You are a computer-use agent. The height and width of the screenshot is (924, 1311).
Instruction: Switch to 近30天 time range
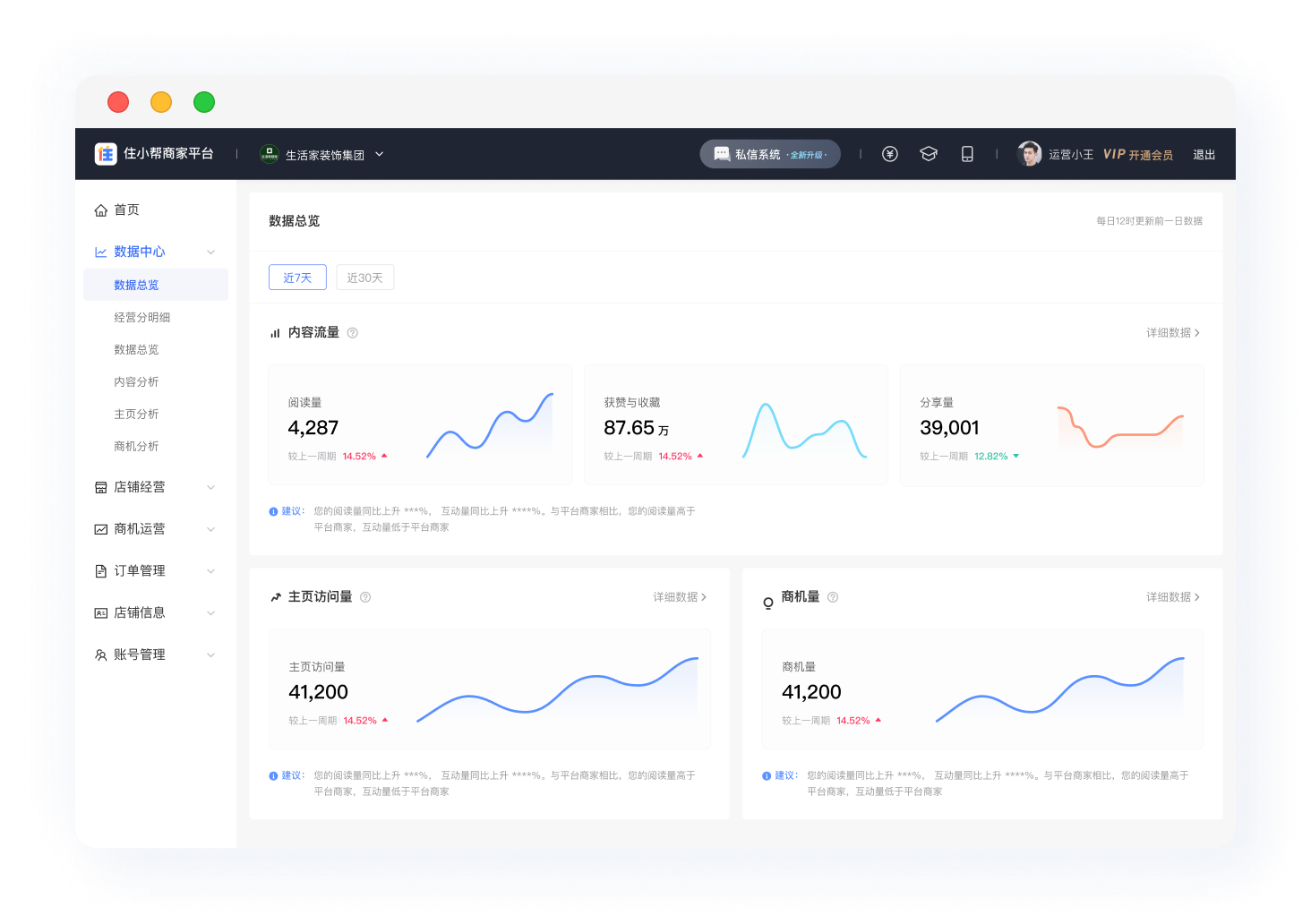tap(364, 278)
